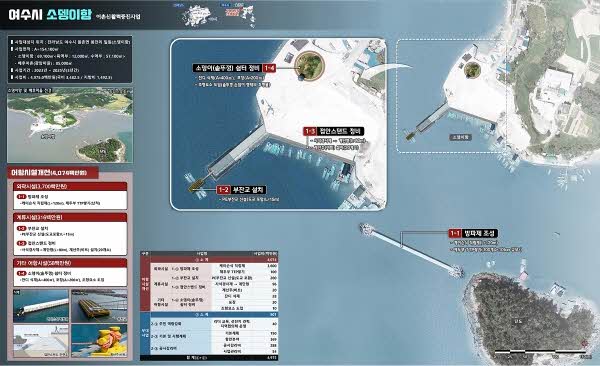The height and width of the screenshot is (366, 600).
Task: Click the red 1-1 badge near 방파제 조성
Action: click(455, 233)
